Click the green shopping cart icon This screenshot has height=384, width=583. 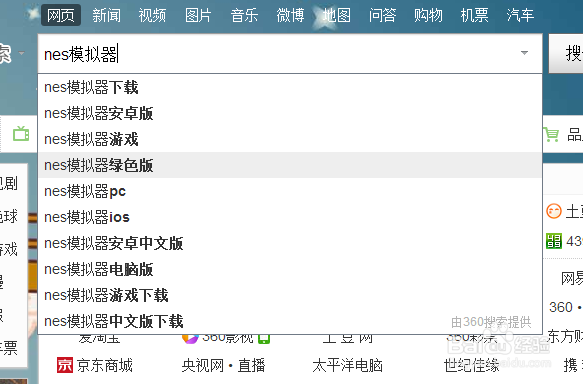[551, 134]
